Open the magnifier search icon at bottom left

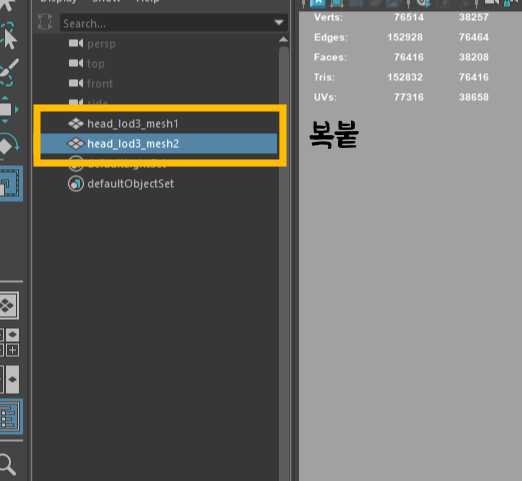point(7,464)
